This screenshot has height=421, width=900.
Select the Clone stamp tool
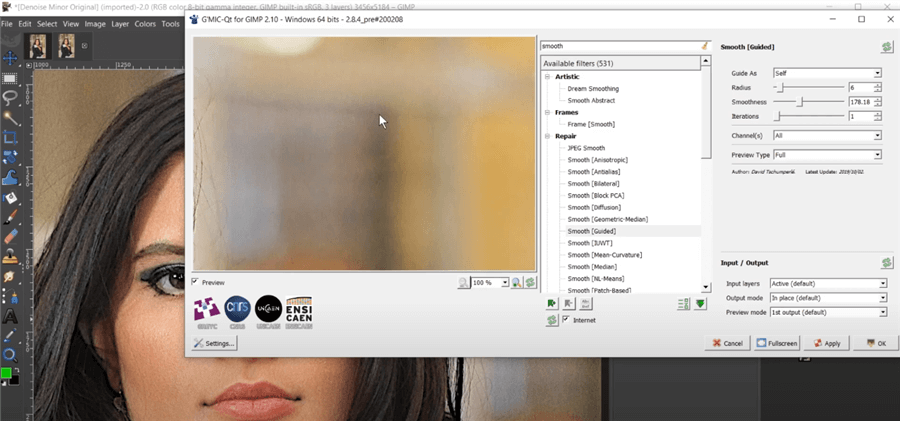10,256
